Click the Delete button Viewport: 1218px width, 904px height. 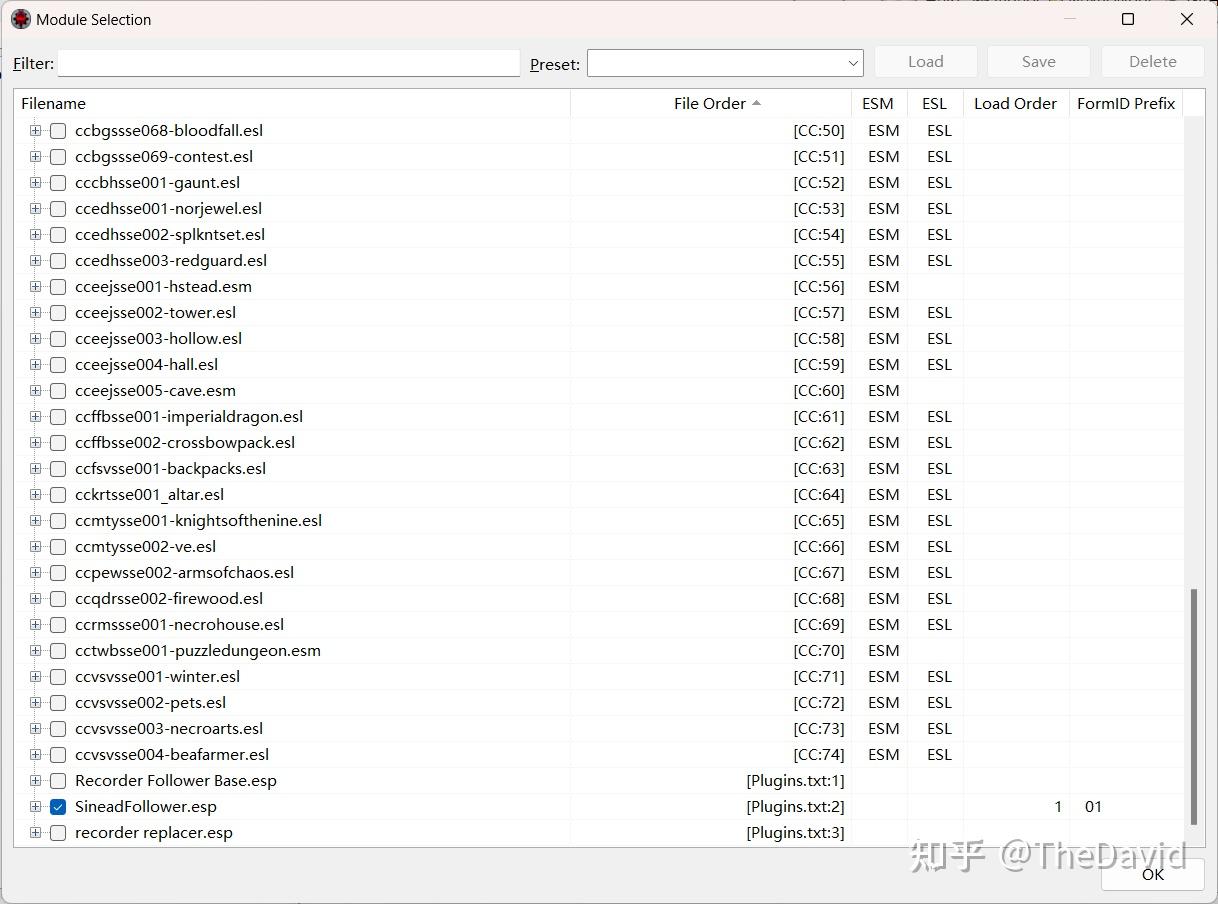1152,61
